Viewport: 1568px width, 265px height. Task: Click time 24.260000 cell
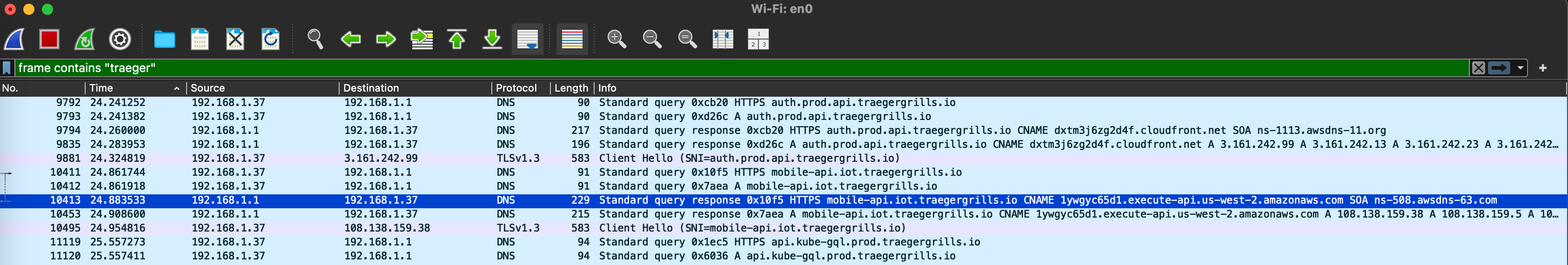(x=118, y=131)
